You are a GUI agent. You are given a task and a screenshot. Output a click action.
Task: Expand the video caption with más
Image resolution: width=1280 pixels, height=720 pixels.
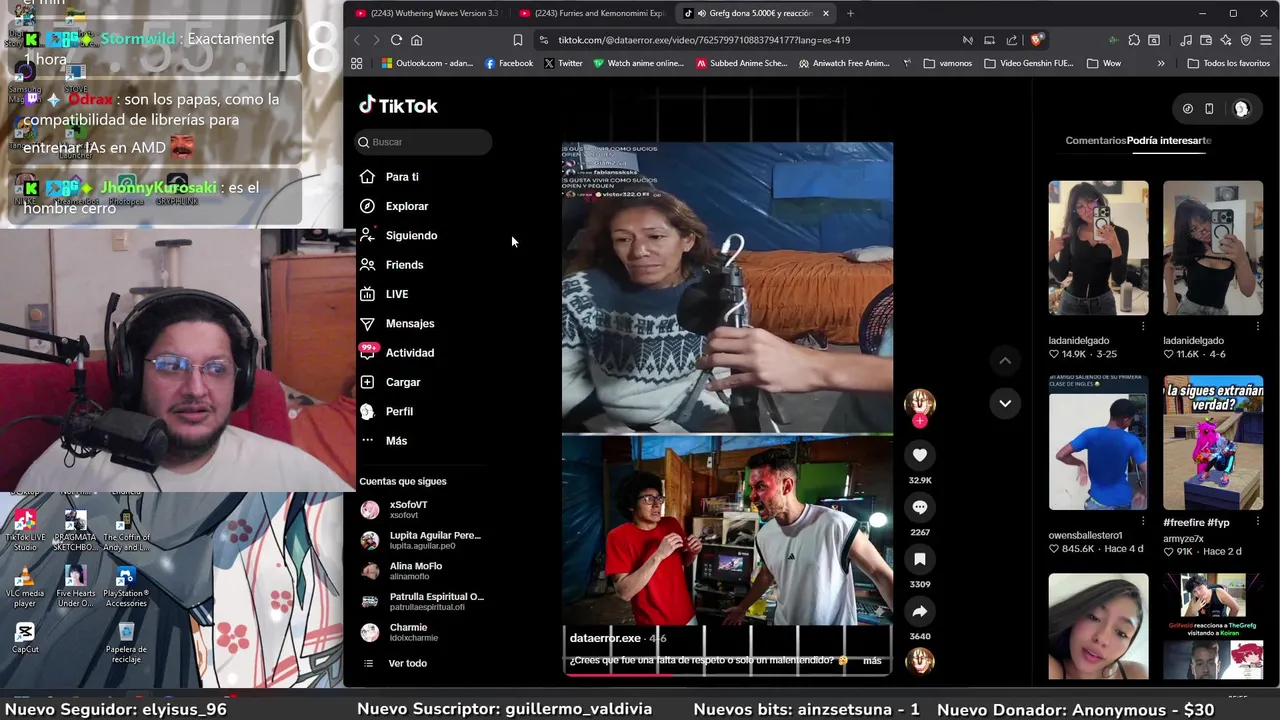[x=872, y=661]
